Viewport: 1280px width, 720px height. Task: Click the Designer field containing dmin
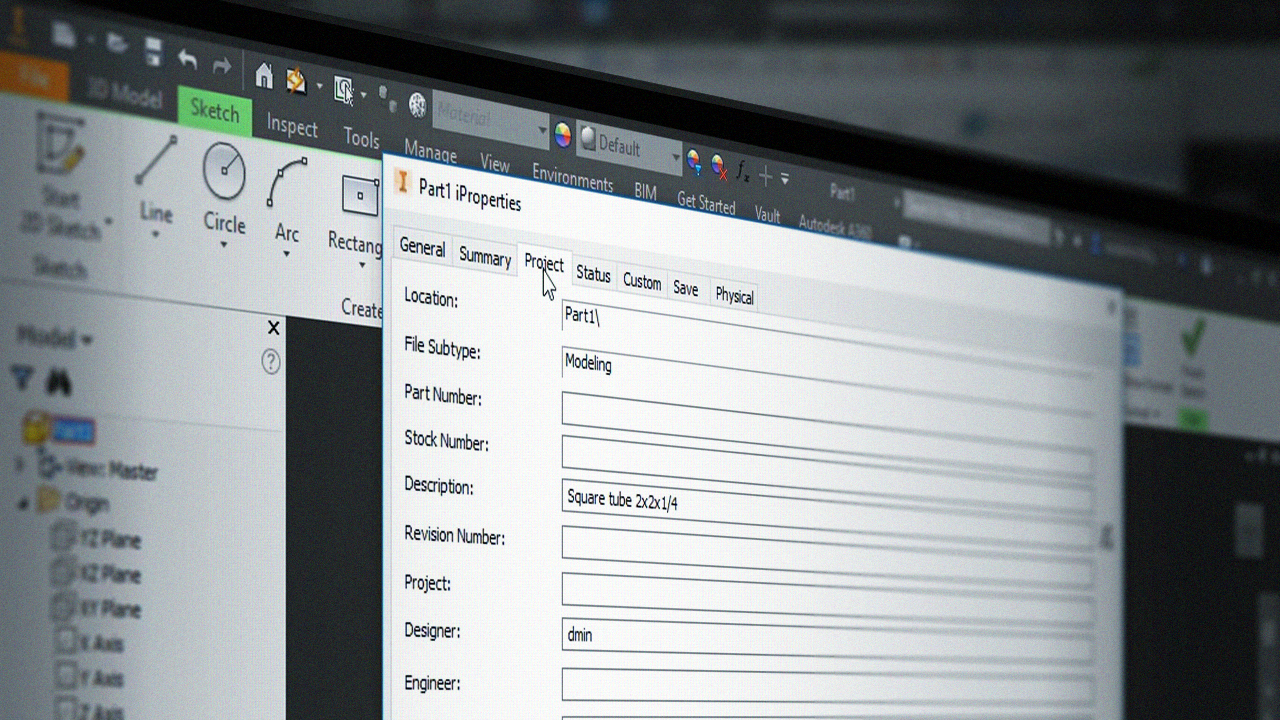tap(826, 641)
